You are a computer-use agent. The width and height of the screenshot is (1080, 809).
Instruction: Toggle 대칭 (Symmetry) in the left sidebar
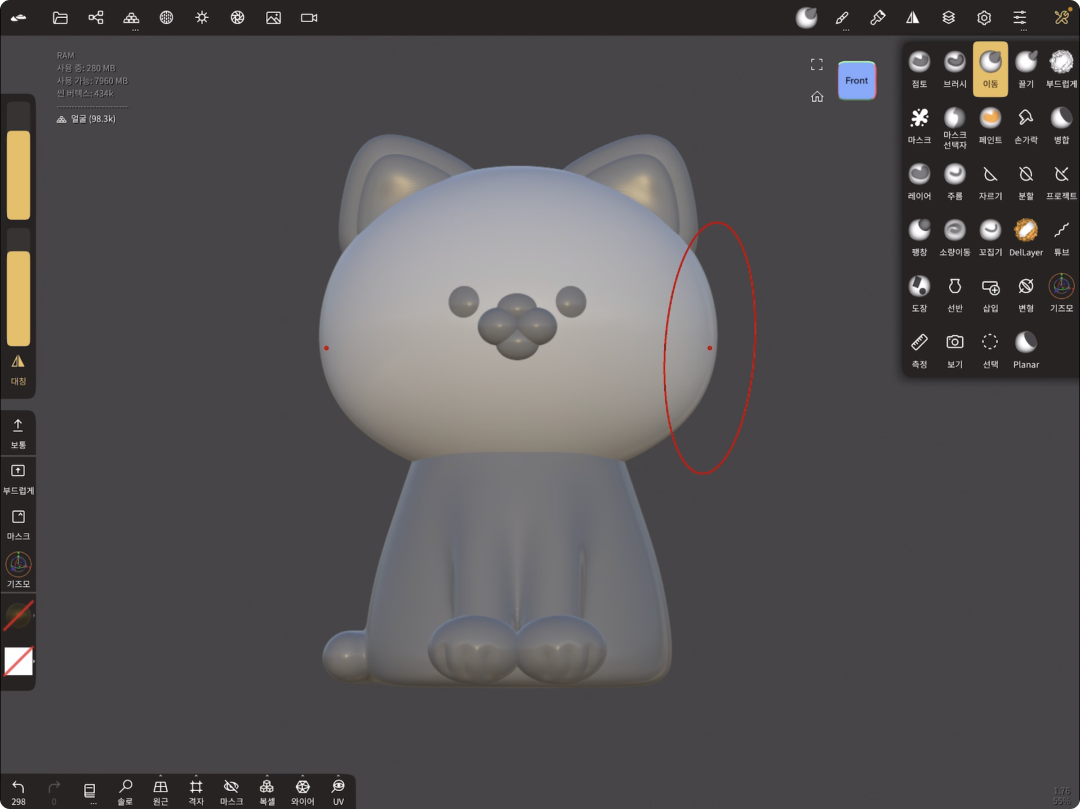[x=18, y=370]
